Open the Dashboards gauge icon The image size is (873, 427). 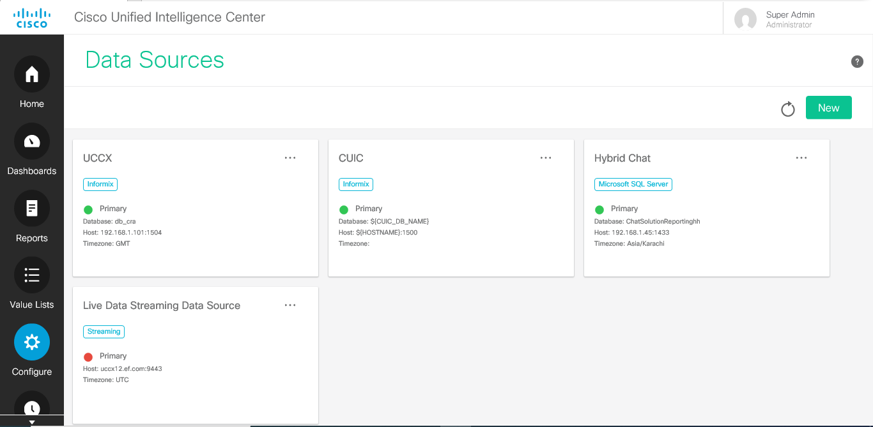31,142
